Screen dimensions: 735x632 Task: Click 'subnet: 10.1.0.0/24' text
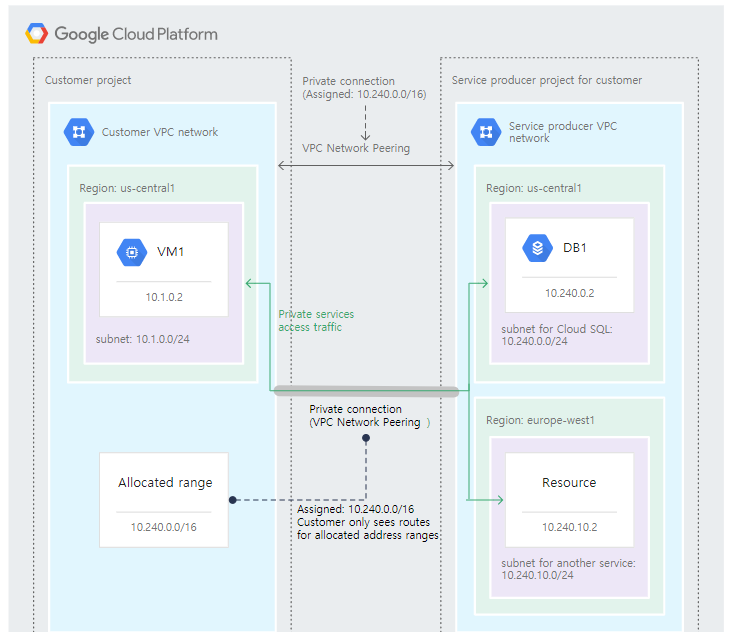pos(142,339)
